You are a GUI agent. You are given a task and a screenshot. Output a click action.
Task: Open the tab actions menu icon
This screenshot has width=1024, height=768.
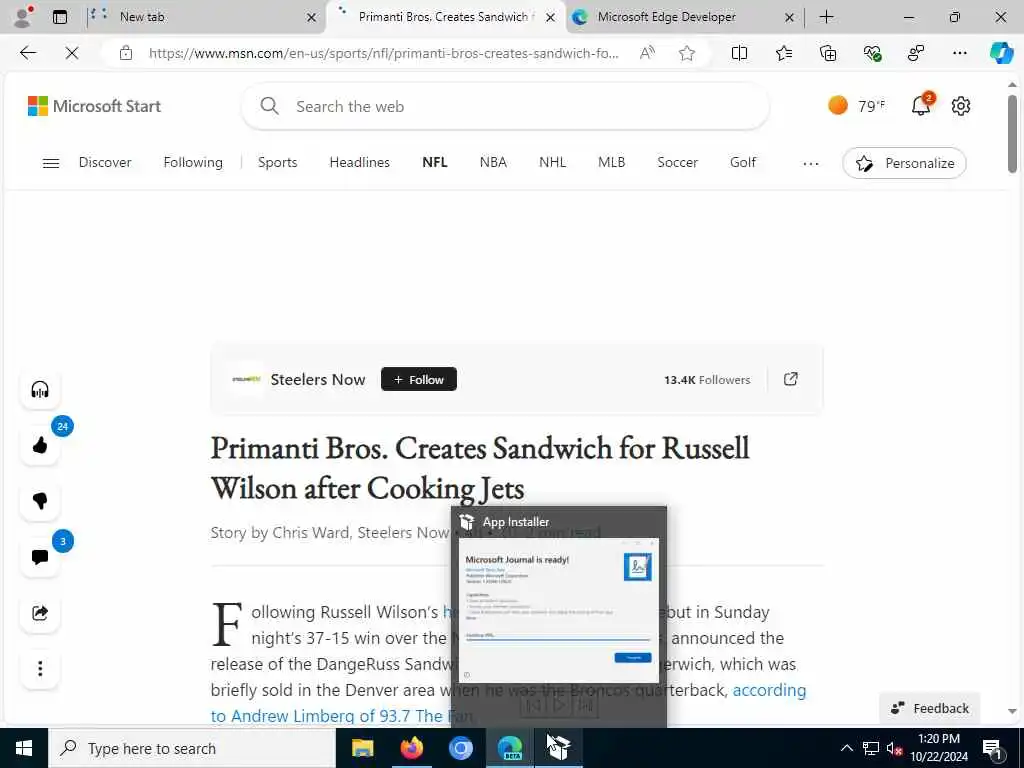59,17
